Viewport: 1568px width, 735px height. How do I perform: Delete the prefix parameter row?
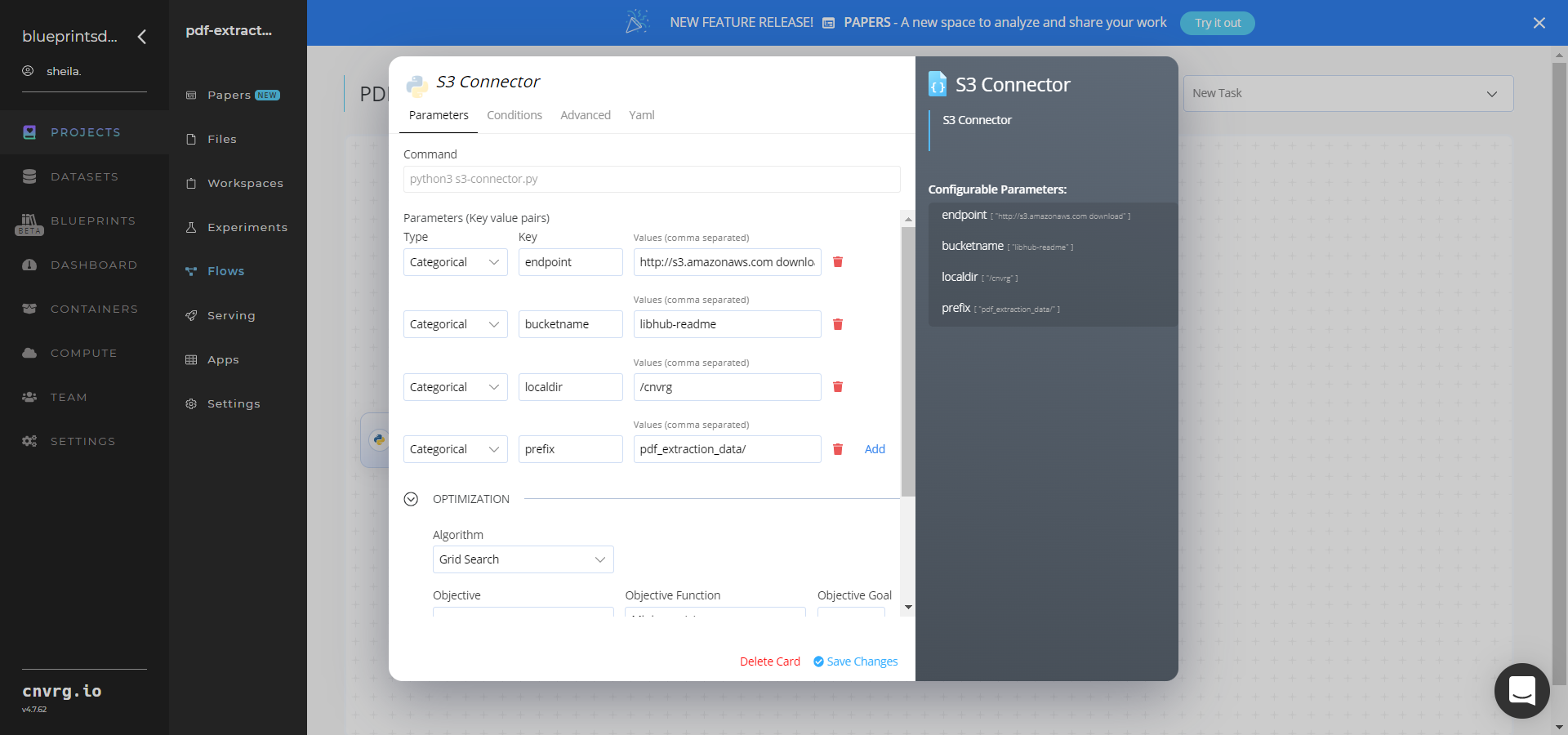pyautogui.click(x=837, y=449)
